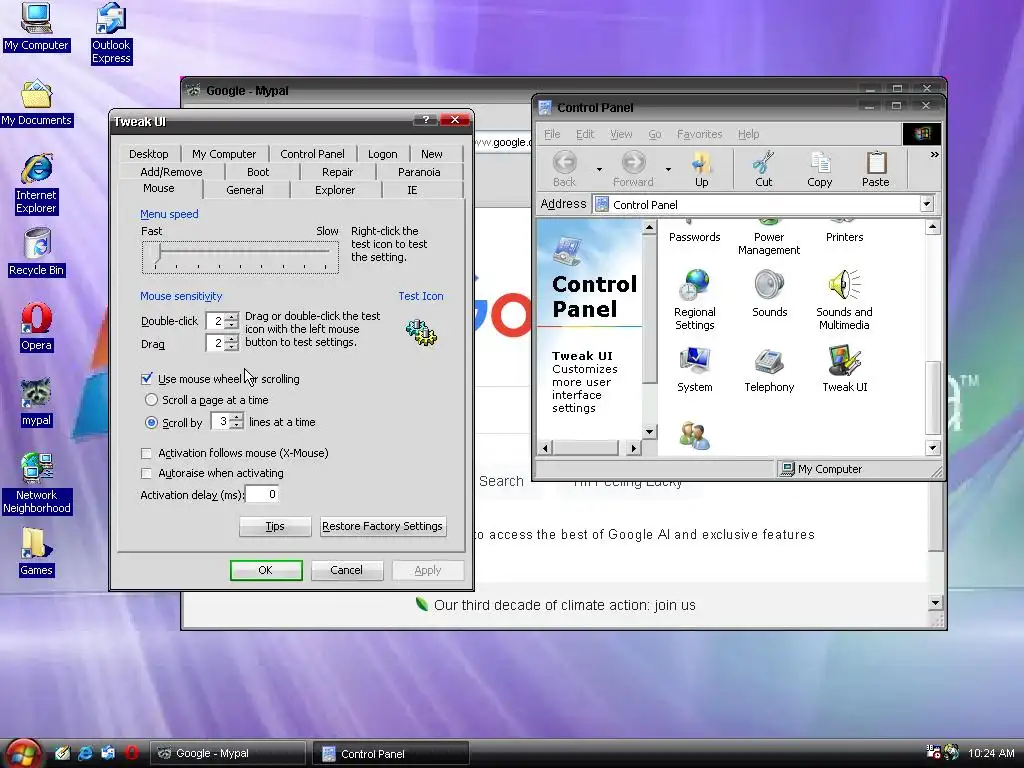Click the Copy toolbar icon
Screen dimensions: 1024x768
tap(819, 169)
